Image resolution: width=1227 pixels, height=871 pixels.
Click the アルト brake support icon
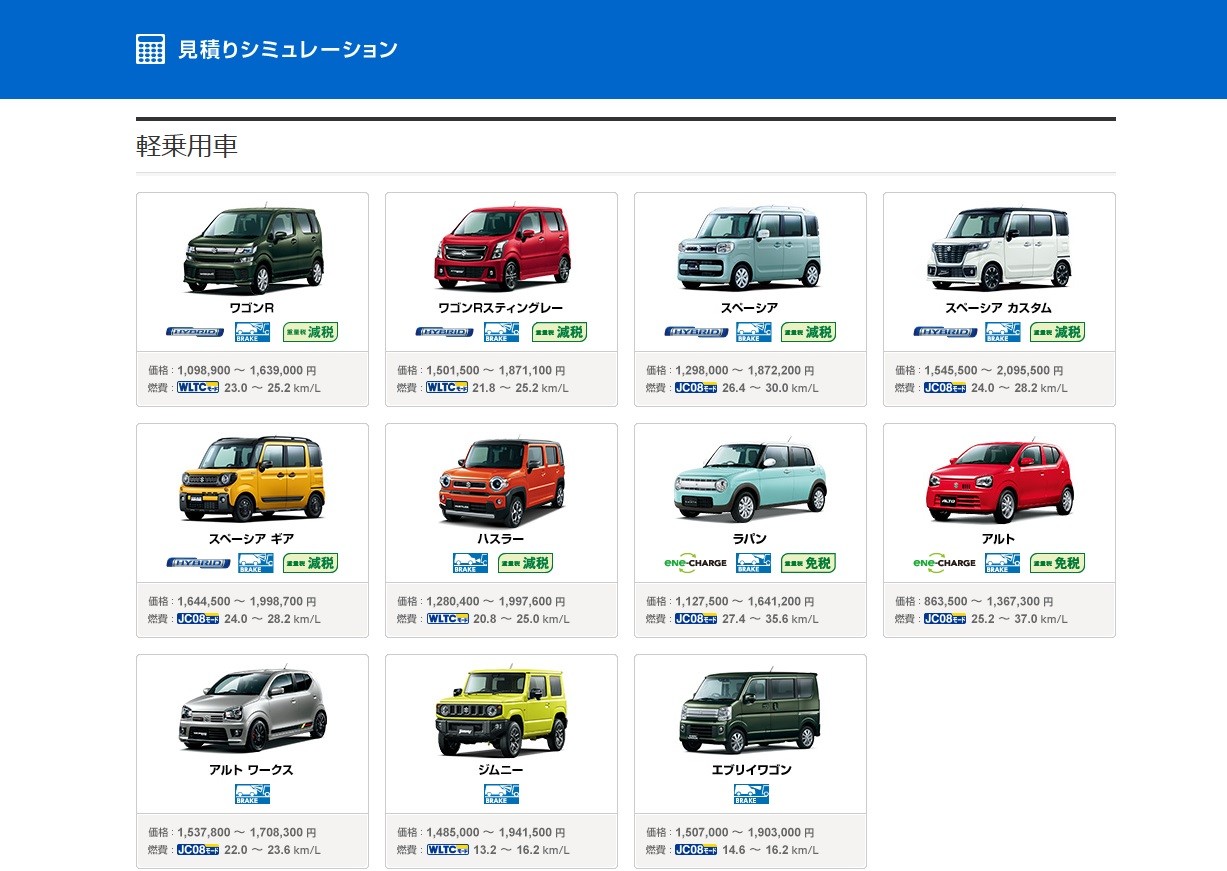click(x=1002, y=563)
